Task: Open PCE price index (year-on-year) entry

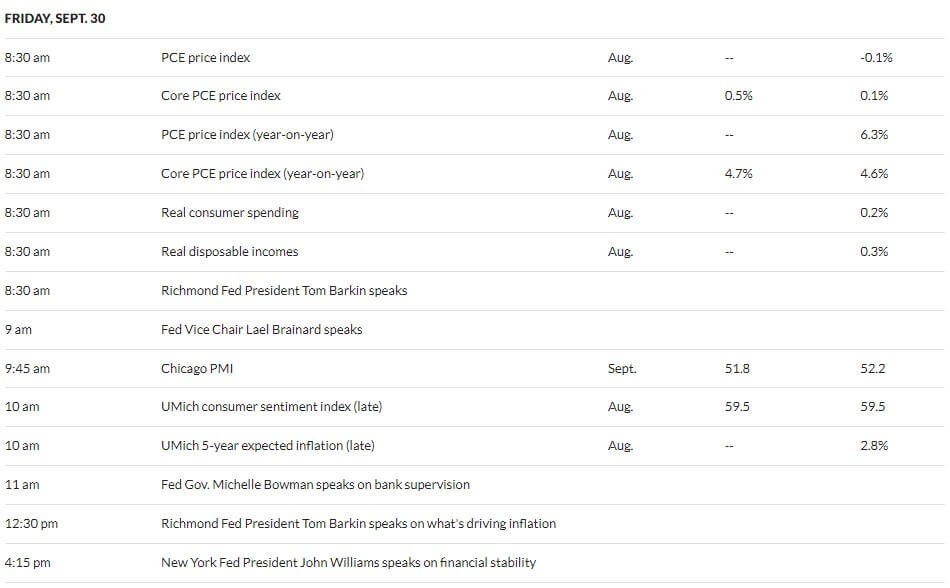Action: 247,134
